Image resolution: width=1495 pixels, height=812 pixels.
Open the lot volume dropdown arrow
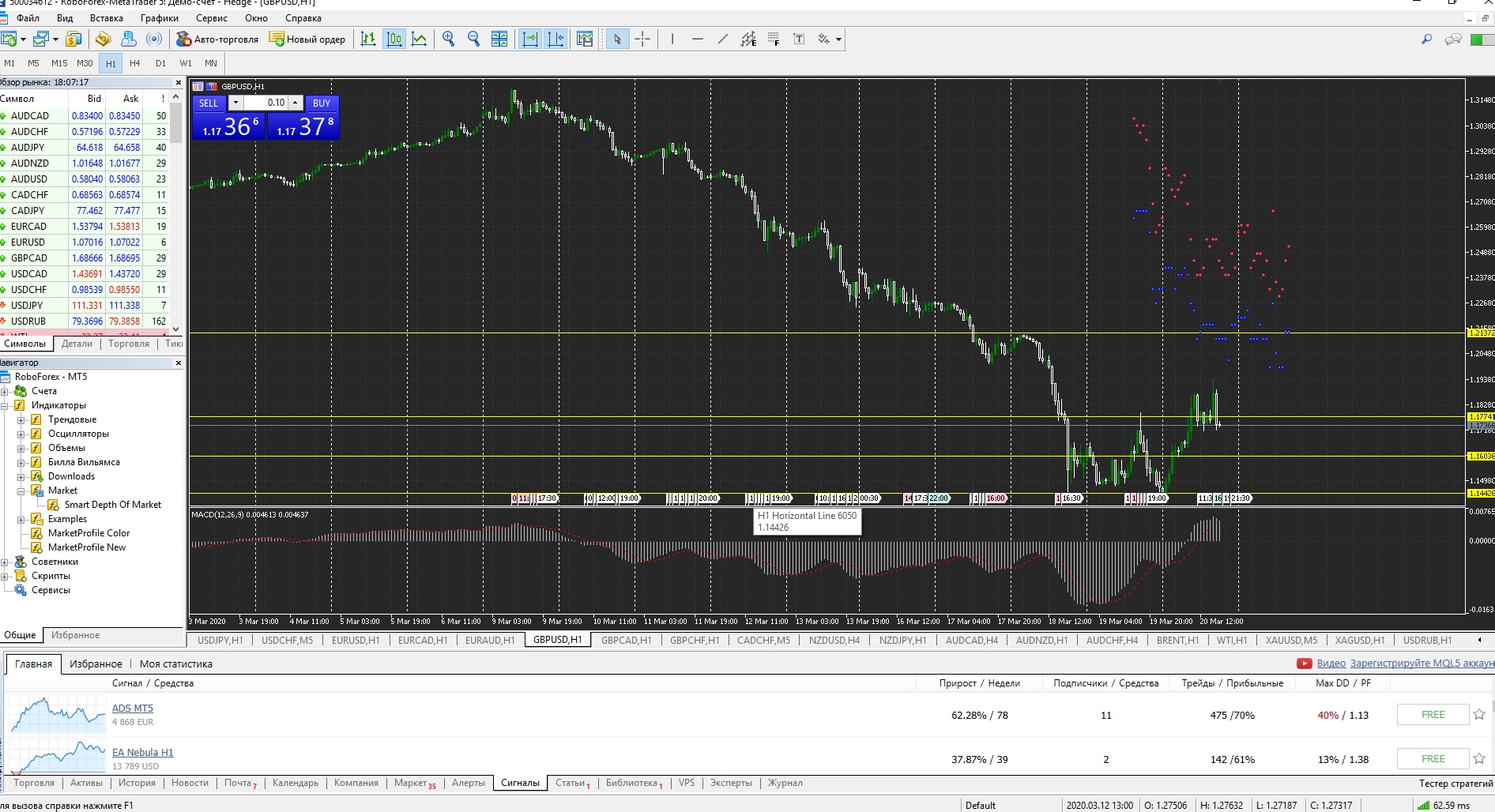(x=235, y=103)
